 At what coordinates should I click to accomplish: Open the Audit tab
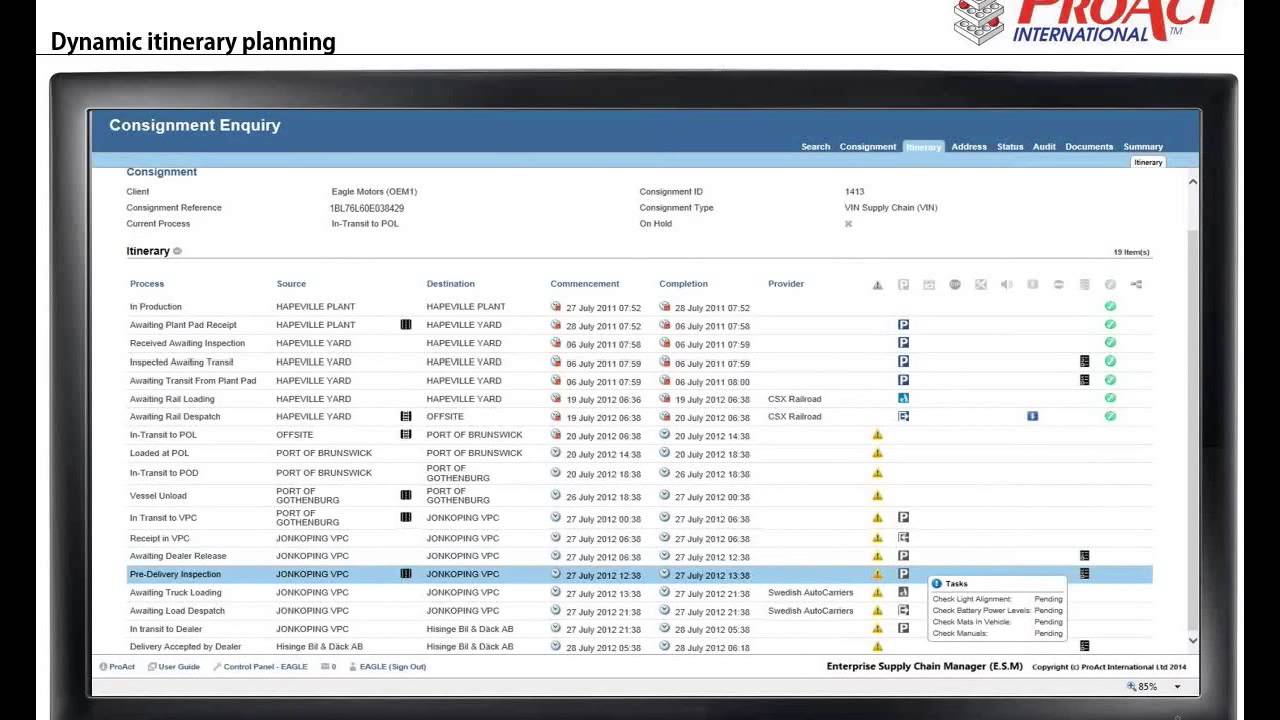click(1044, 147)
